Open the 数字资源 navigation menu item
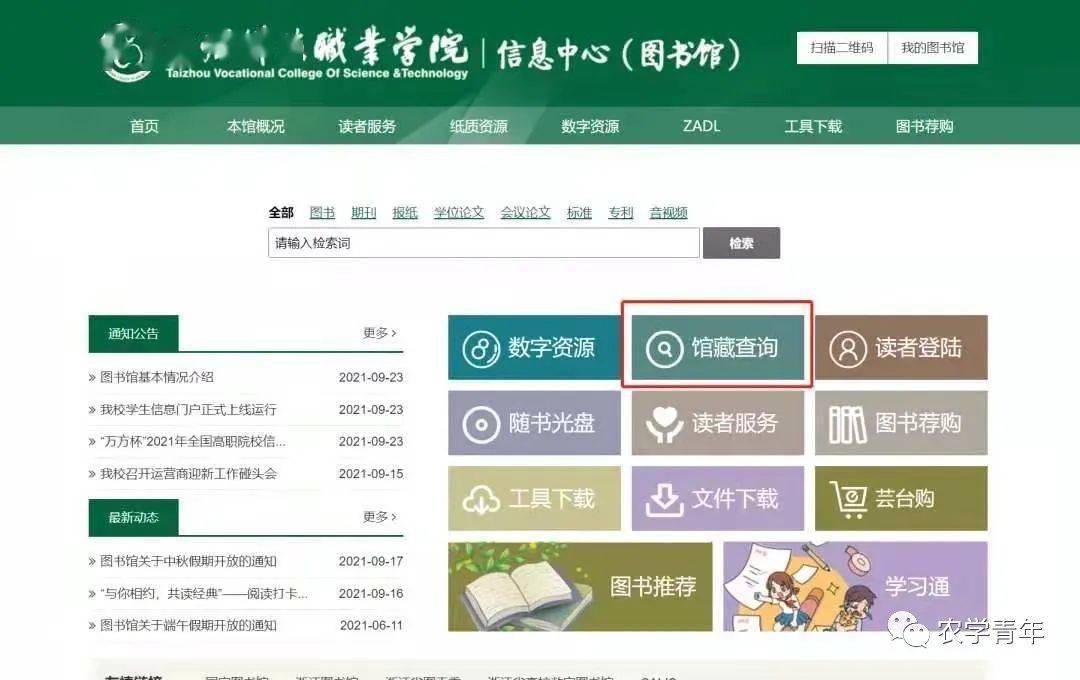Image resolution: width=1080 pixels, height=680 pixels. pos(590,126)
